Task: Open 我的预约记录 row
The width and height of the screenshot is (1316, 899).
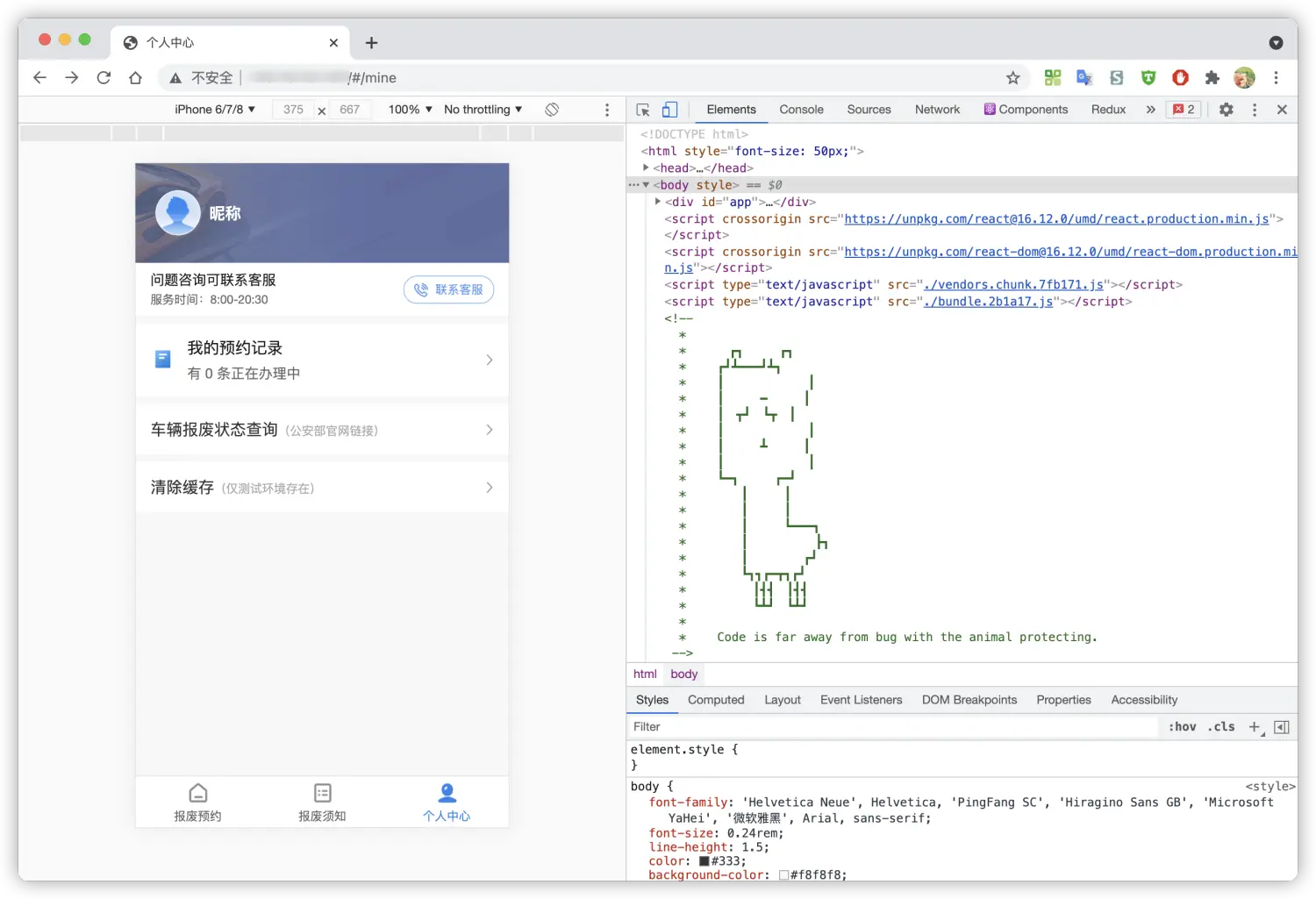Action: coord(322,360)
